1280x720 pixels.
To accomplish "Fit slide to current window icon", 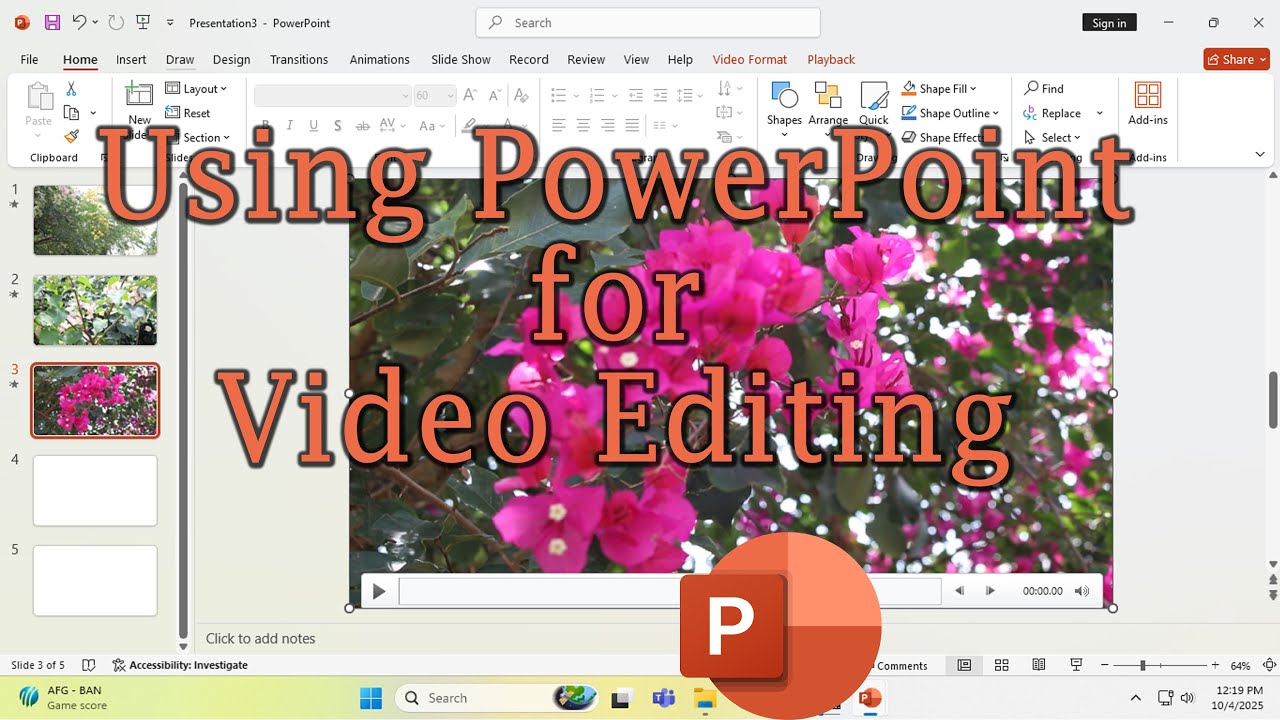I will point(1269,665).
